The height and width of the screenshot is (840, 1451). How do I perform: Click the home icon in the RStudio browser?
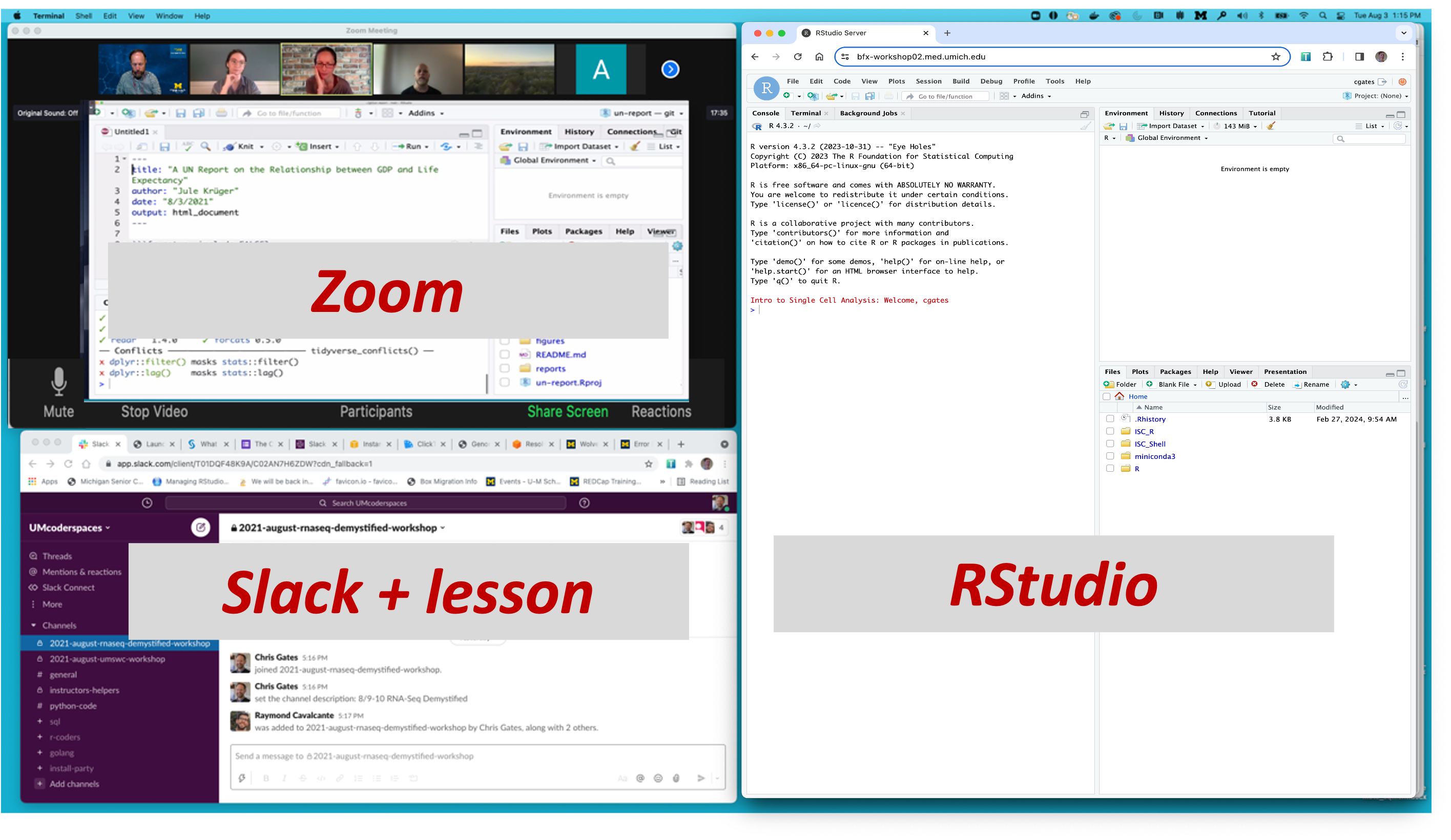coord(819,56)
